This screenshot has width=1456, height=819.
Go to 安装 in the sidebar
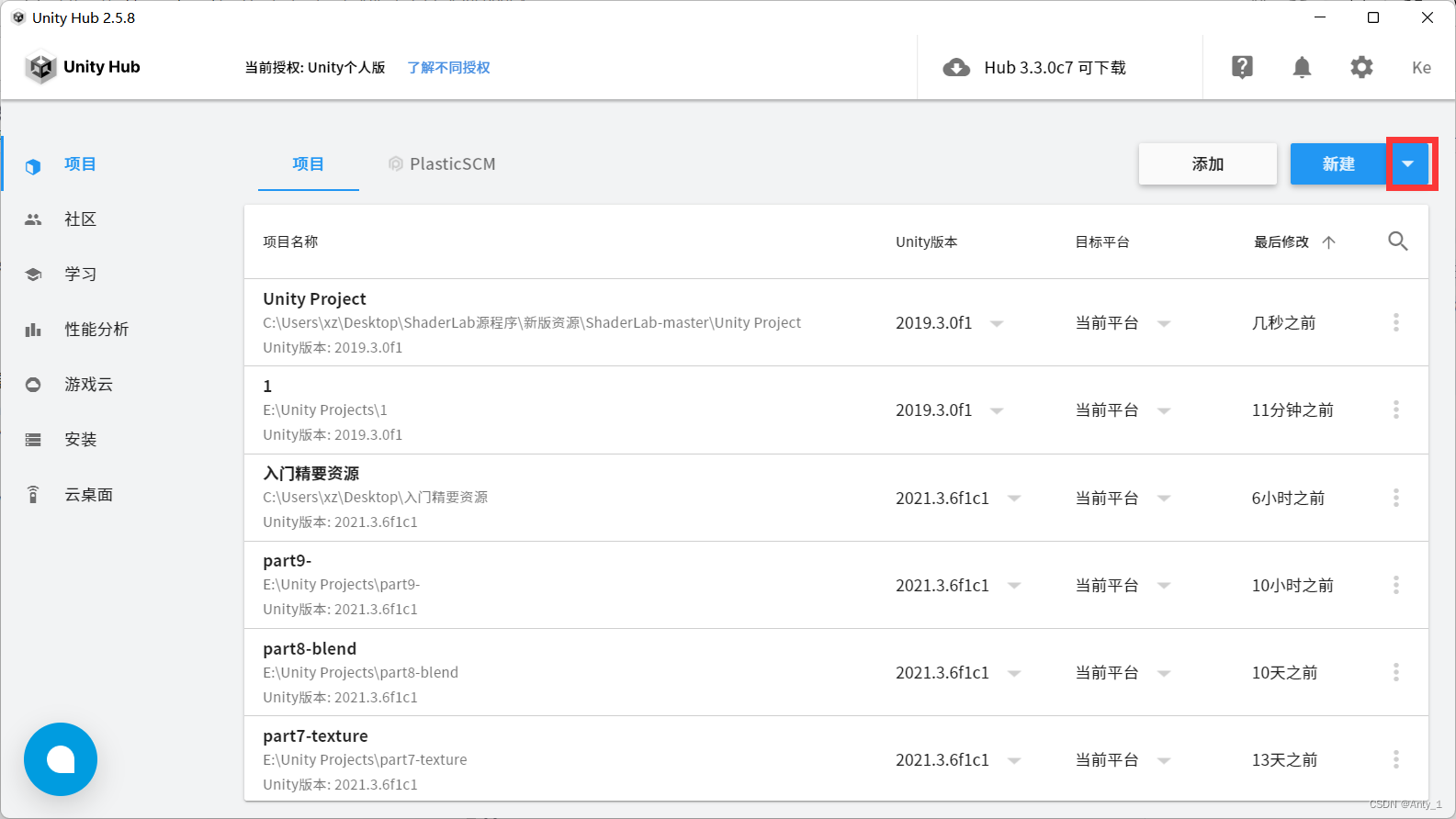pyautogui.click(x=80, y=440)
